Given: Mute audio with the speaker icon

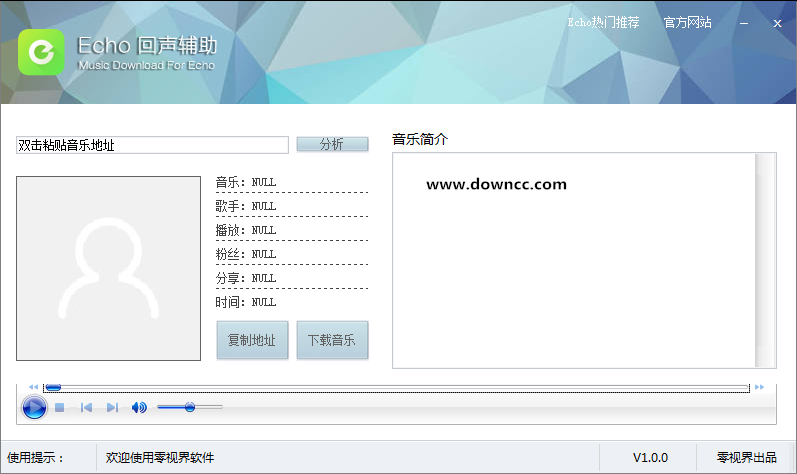Looking at the screenshot, I should click(139, 407).
